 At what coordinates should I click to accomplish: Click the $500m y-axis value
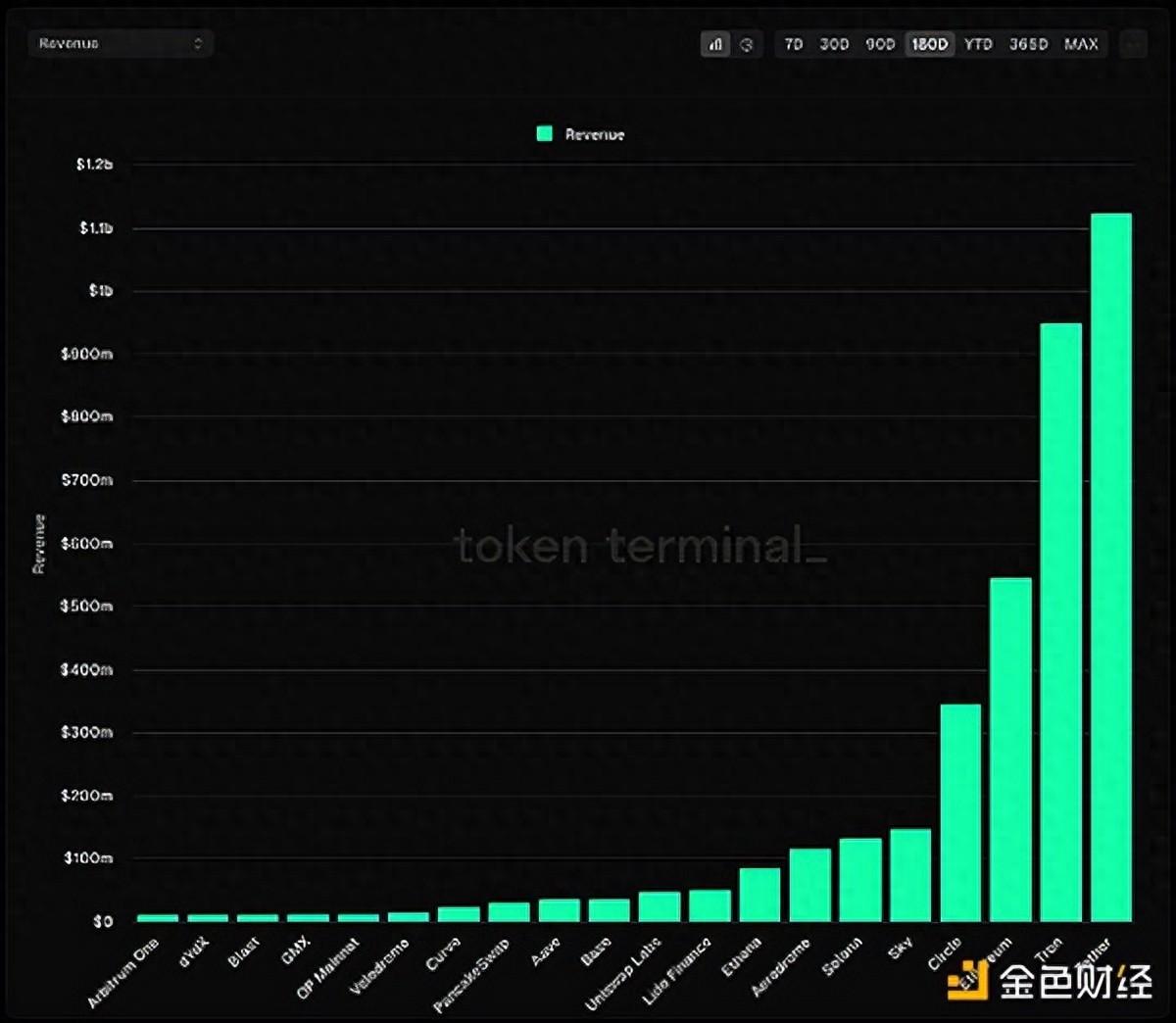(x=87, y=606)
